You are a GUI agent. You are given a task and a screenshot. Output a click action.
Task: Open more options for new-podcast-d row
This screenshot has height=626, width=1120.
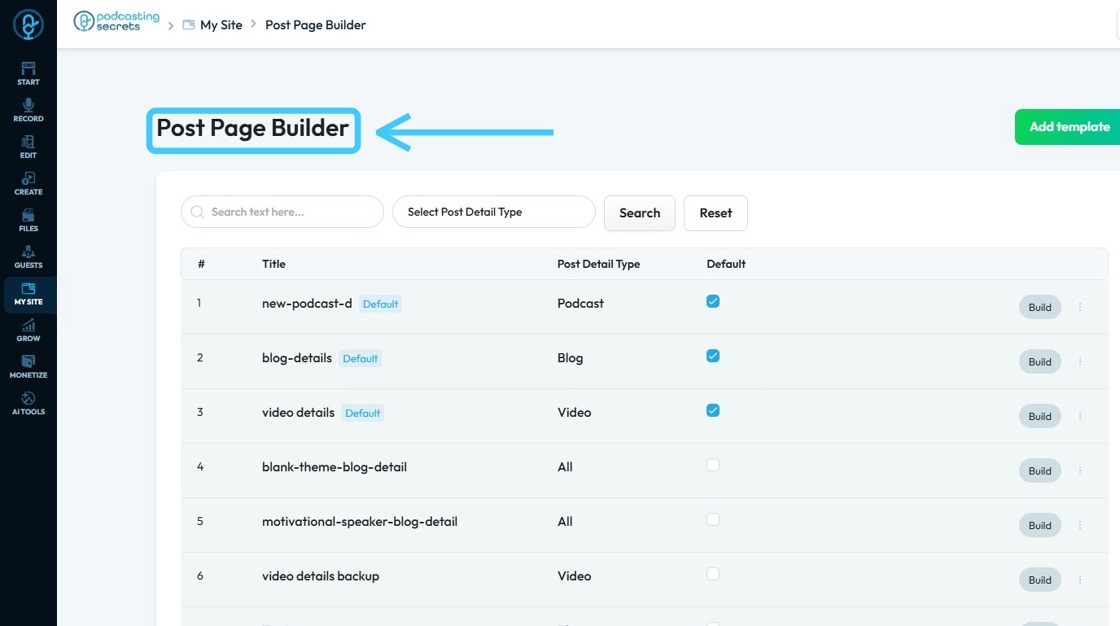tap(1080, 307)
